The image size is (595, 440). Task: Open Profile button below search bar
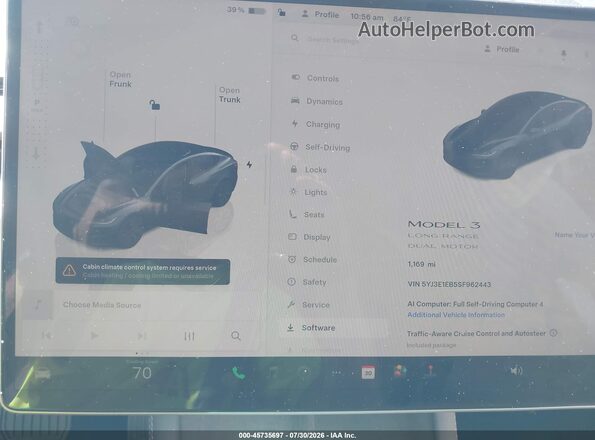click(502, 49)
